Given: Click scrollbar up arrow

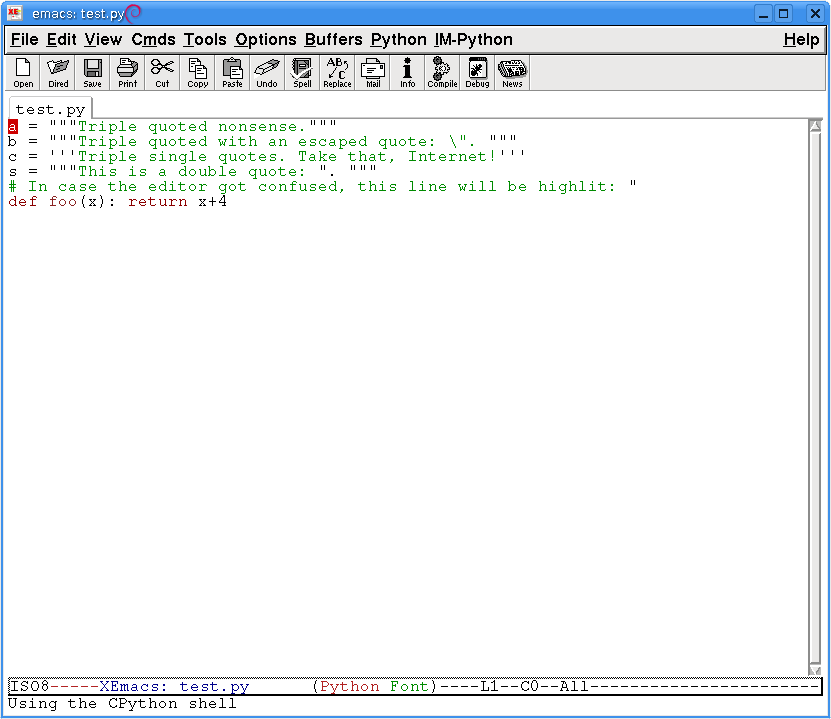Looking at the screenshot, I should pyautogui.click(x=815, y=126).
